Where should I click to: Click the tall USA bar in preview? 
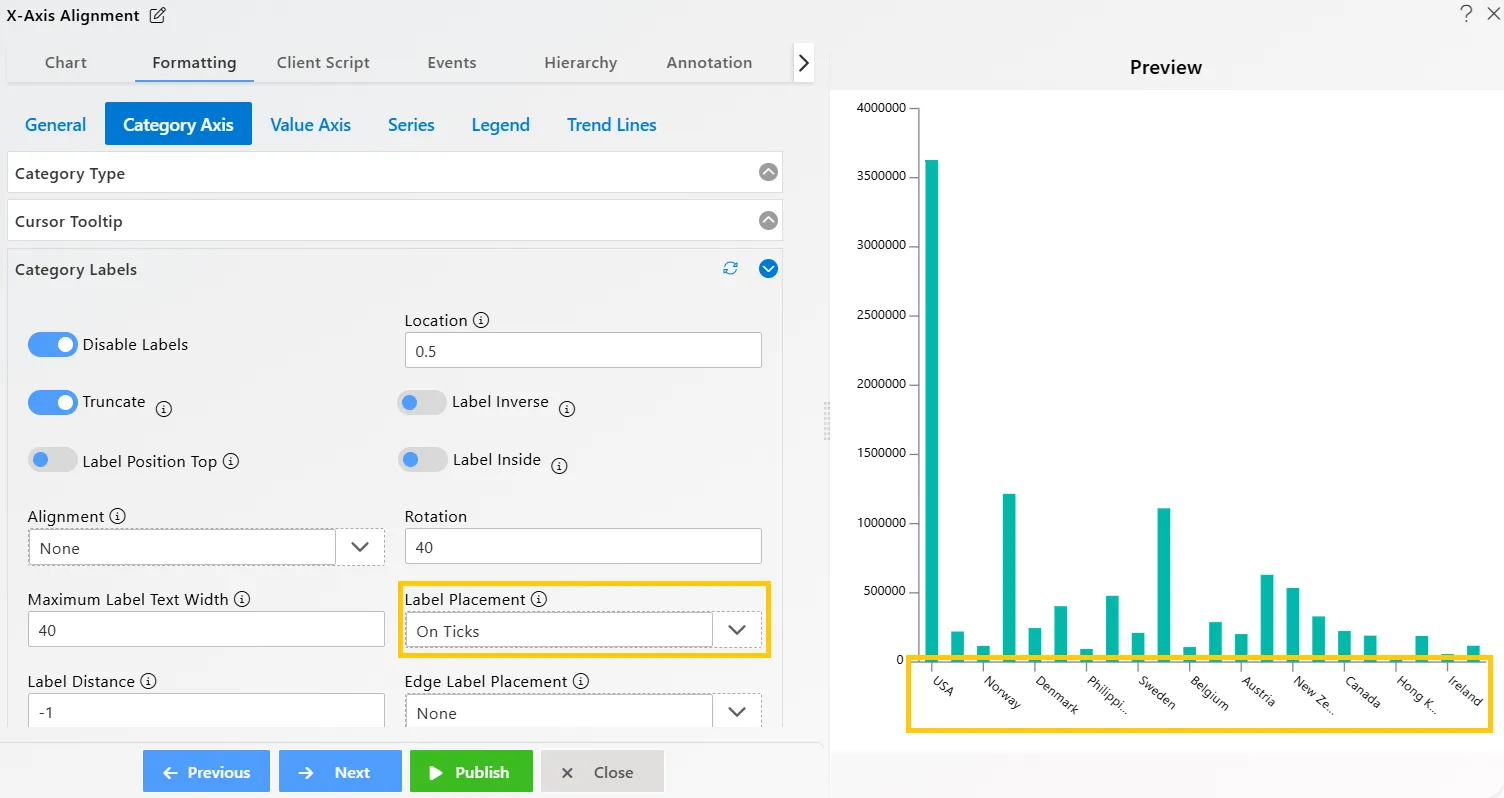point(932,410)
